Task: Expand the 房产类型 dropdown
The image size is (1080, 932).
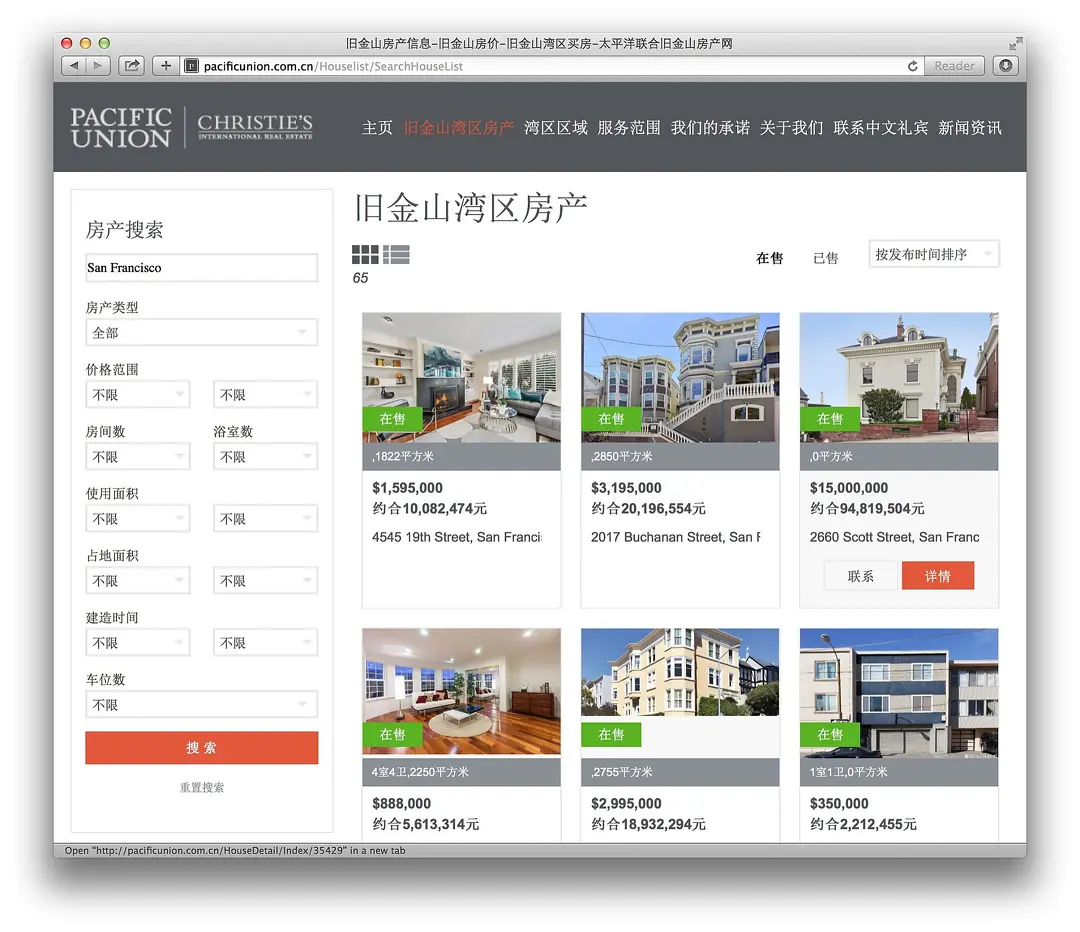Action: click(201, 333)
